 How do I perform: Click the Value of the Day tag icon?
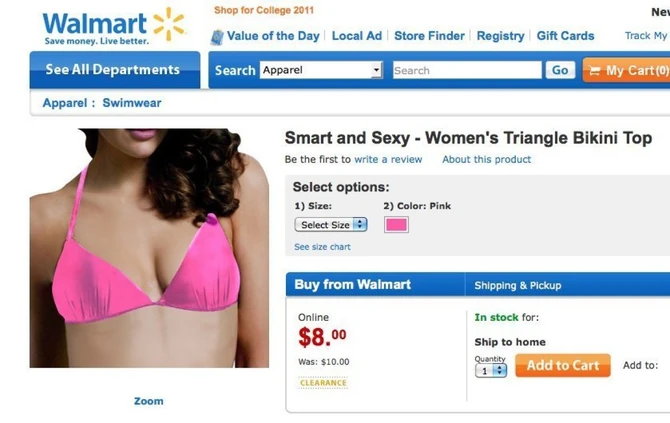click(217, 37)
